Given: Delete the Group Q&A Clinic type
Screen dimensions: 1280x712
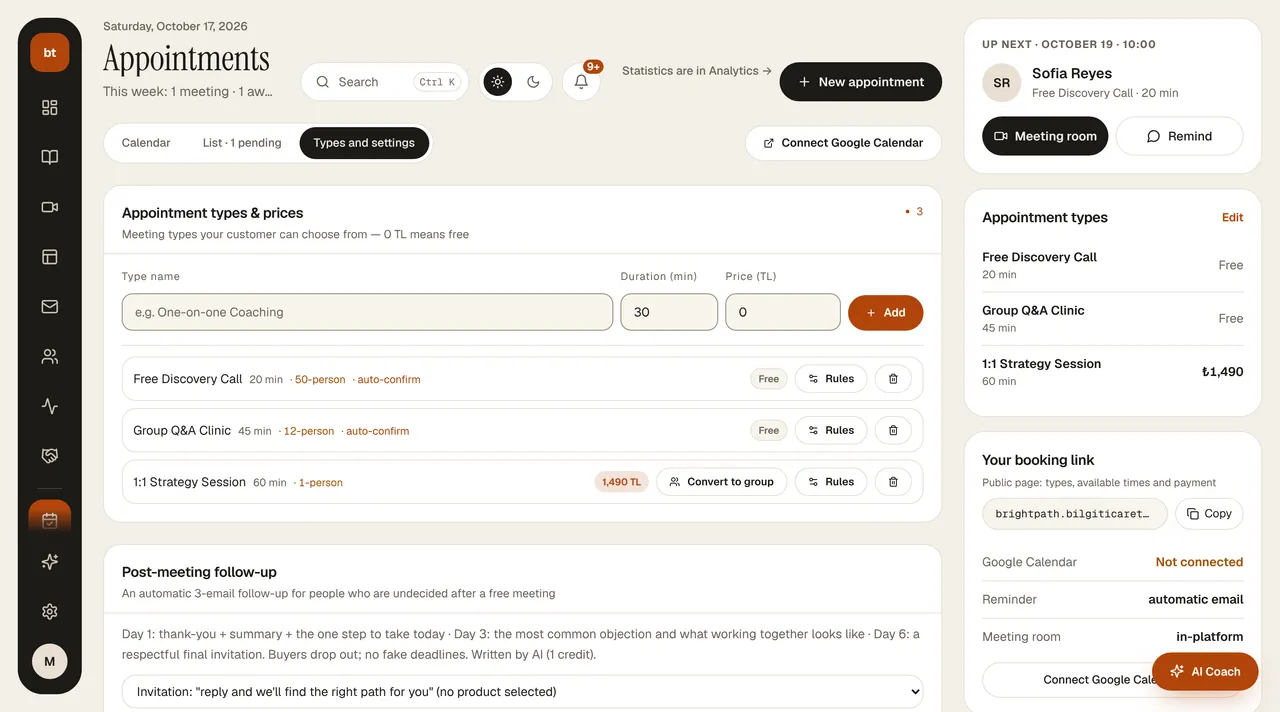Looking at the screenshot, I should click(893, 430).
